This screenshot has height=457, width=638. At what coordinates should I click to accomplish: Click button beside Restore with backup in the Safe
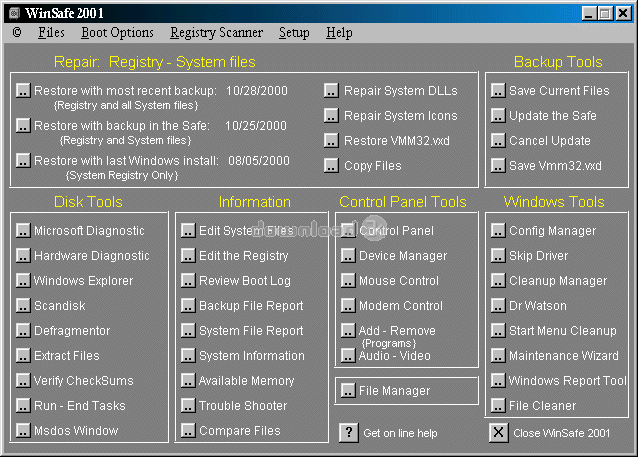tap(23, 125)
